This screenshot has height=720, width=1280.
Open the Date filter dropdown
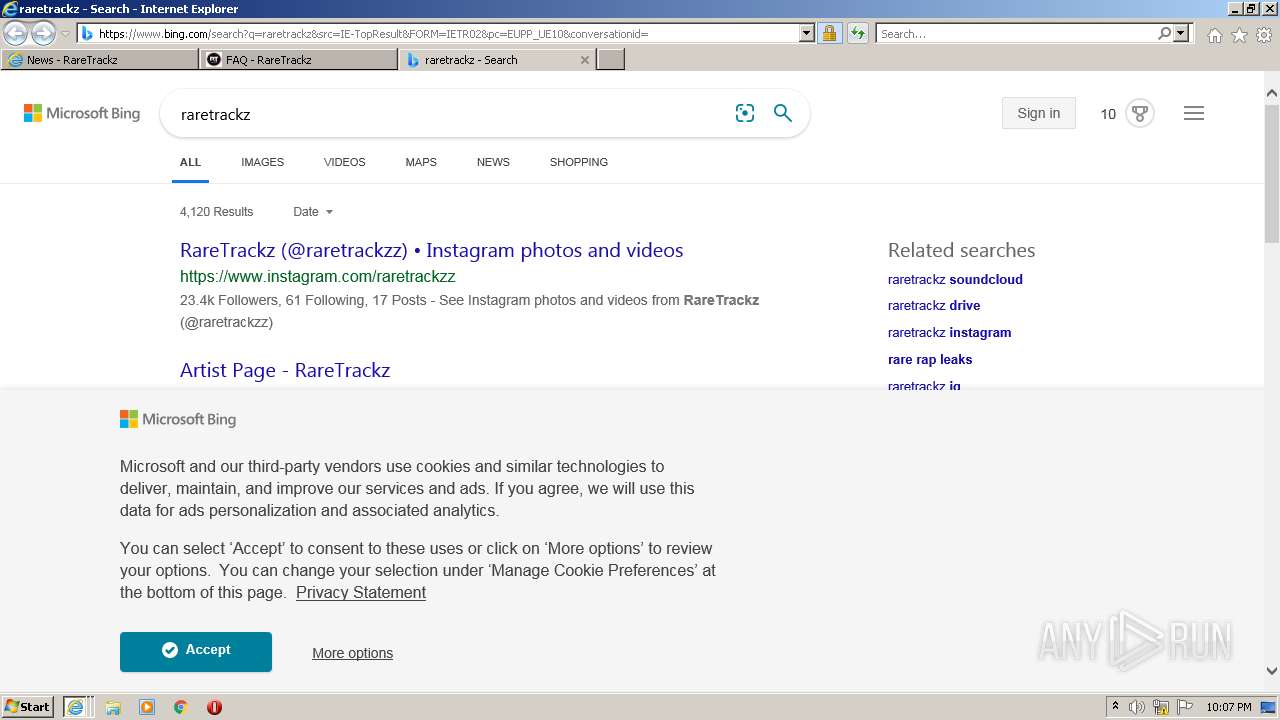point(313,212)
